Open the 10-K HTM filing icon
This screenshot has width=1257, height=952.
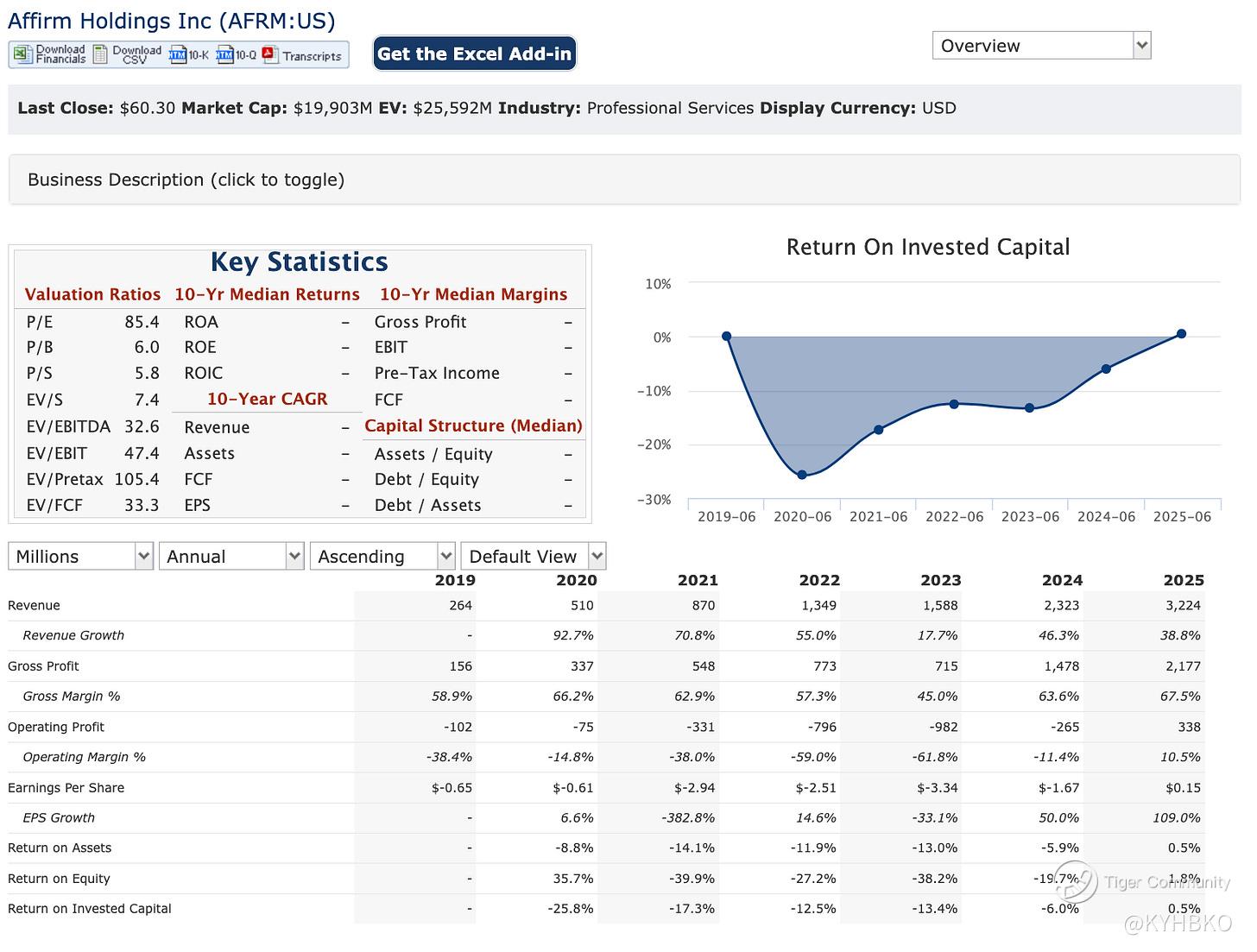click(x=178, y=55)
